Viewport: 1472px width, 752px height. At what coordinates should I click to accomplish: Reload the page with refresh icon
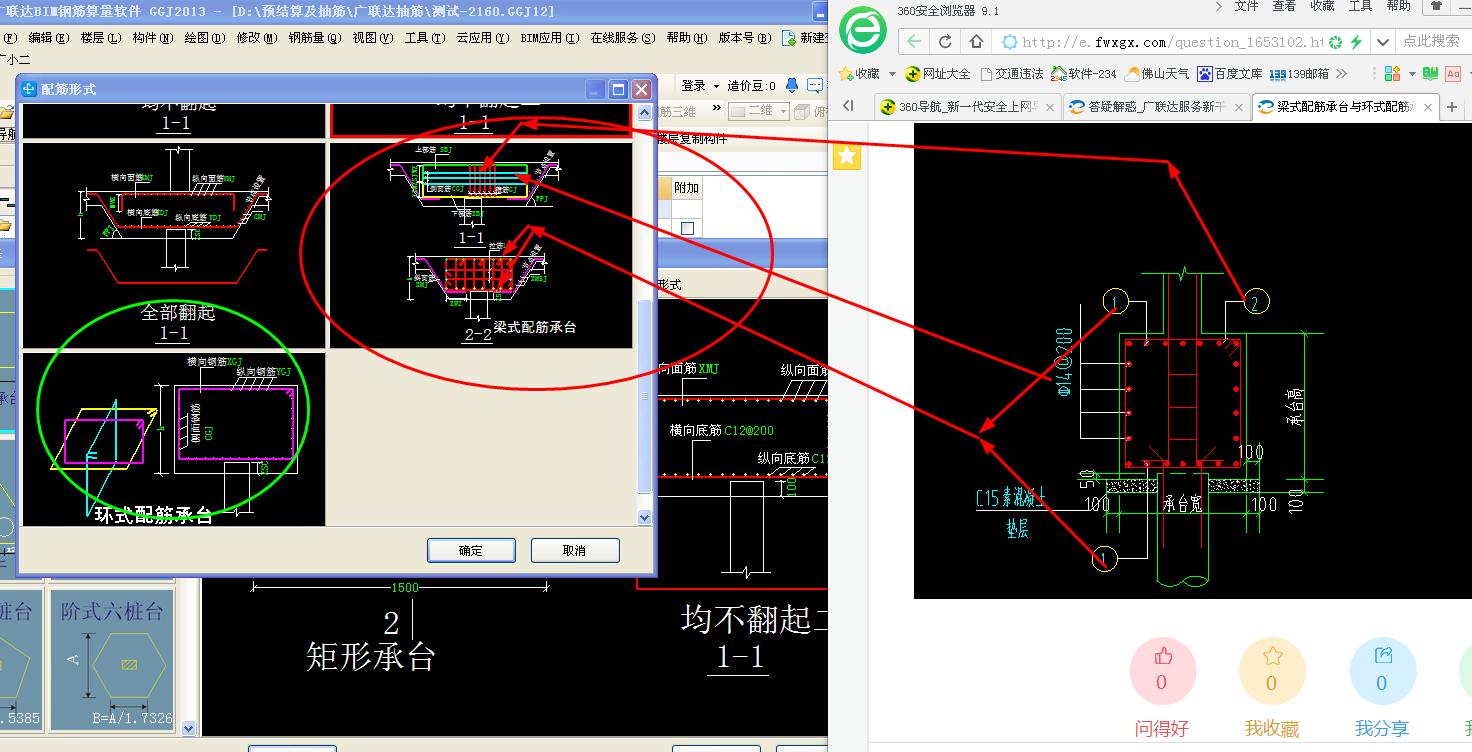tap(945, 42)
